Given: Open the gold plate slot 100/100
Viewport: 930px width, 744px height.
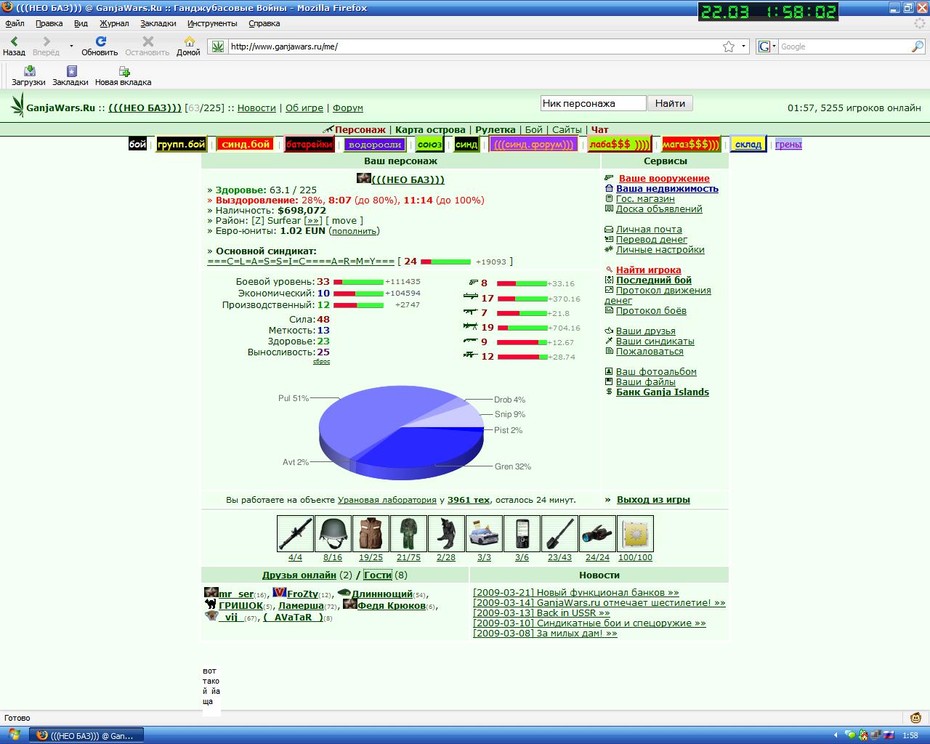Looking at the screenshot, I should click(635, 533).
